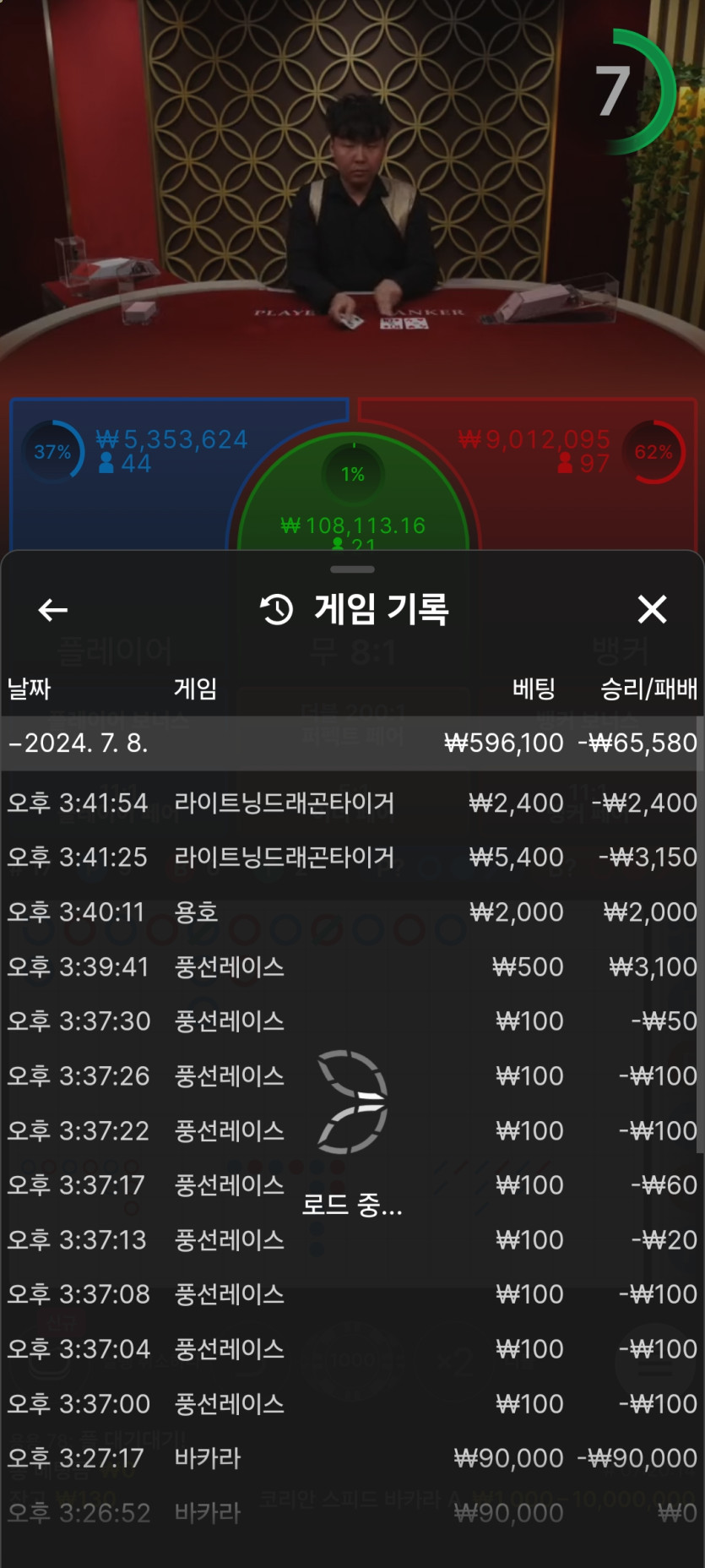Click the ₩596,100 daily bet total
705x1568 pixels.
504,743
